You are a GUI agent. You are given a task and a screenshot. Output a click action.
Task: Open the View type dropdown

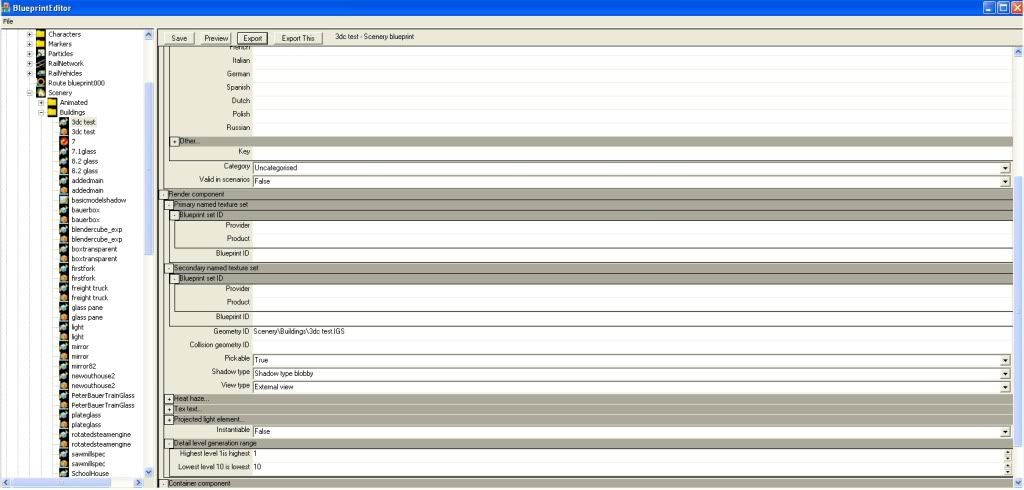click(x=1006, y=387)
